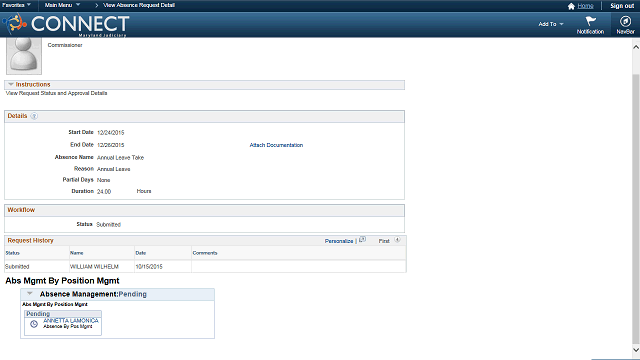Open Request History grid popup icon
This screenshot has width=640, height=360.
[x=362, y=240]
